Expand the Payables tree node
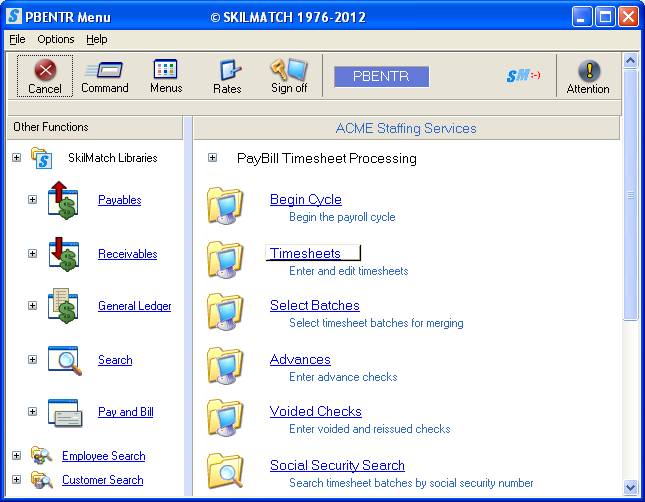This screenshot has height=502, width=645. (32, 200)
